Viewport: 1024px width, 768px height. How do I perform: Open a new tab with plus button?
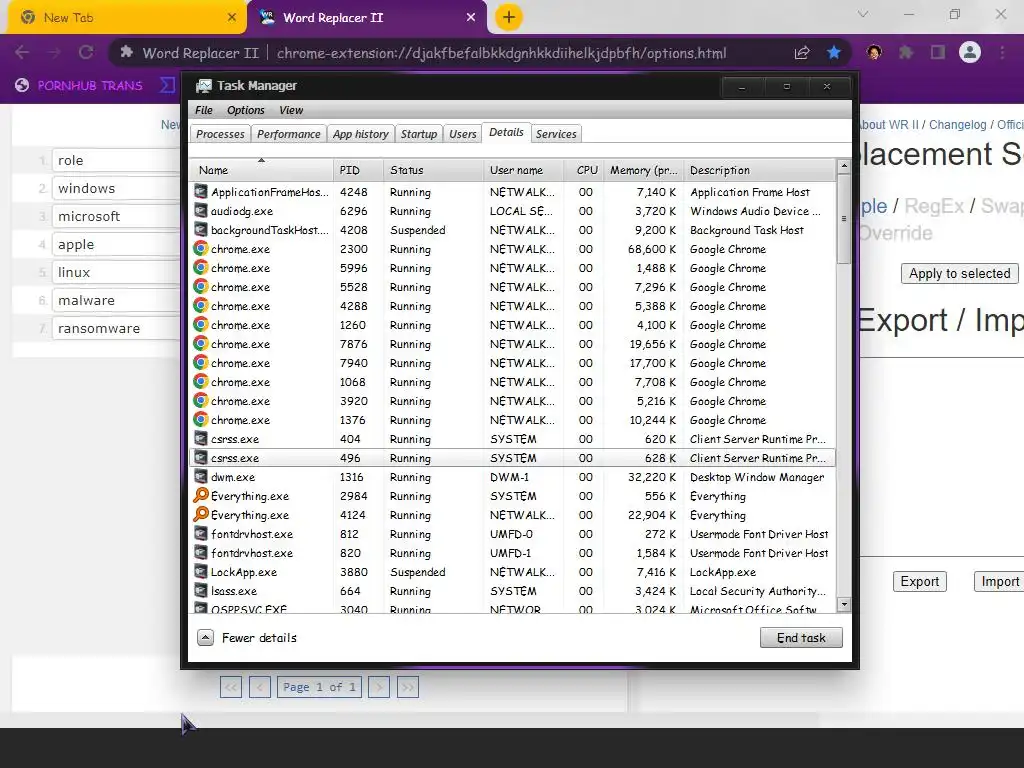[x=509, y=17]
